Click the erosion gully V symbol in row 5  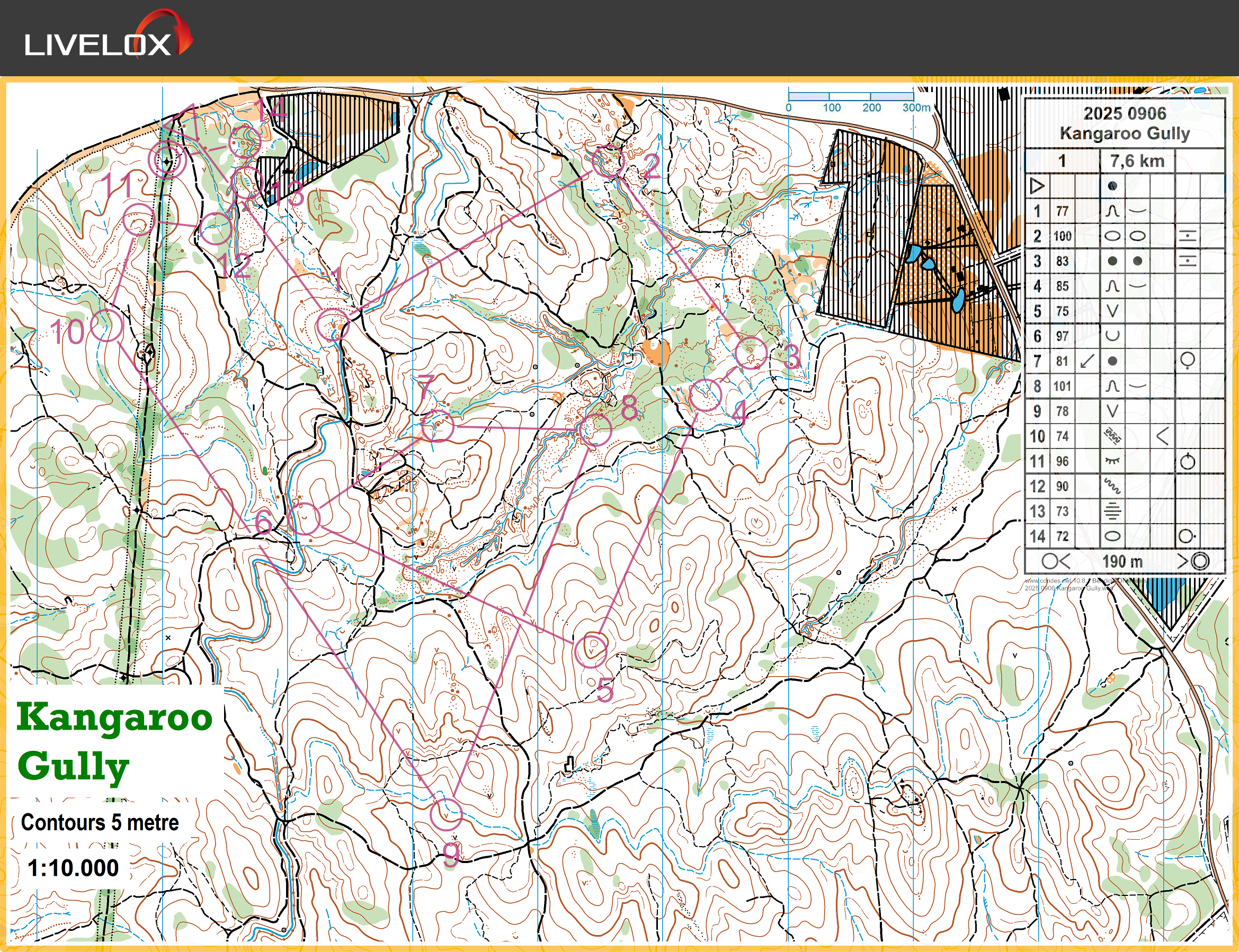coord(1112,311)
